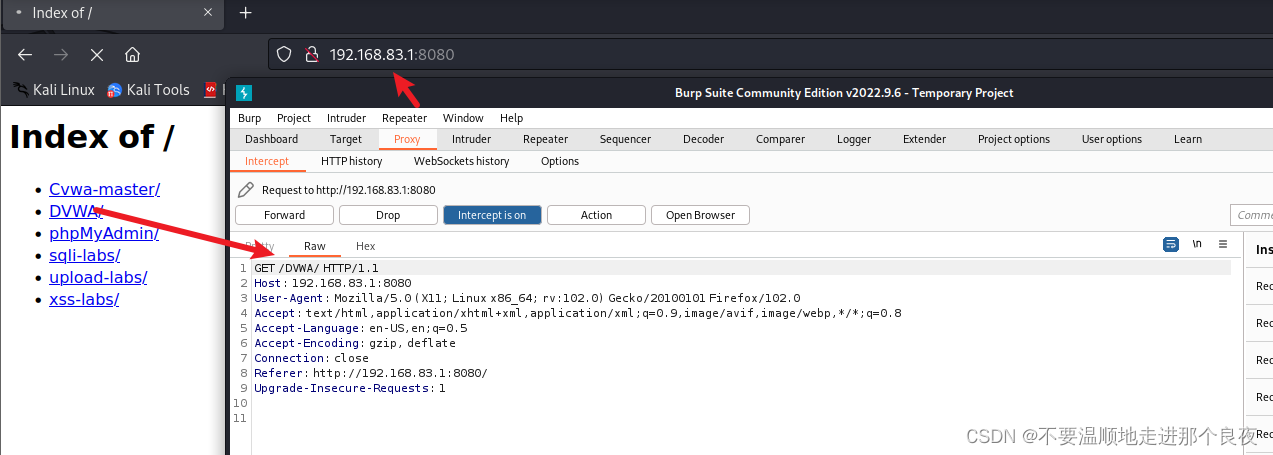The width and height of the screenshot is (1273, 455).
Task: Click the Action button
Action: [x=596, y=215]
